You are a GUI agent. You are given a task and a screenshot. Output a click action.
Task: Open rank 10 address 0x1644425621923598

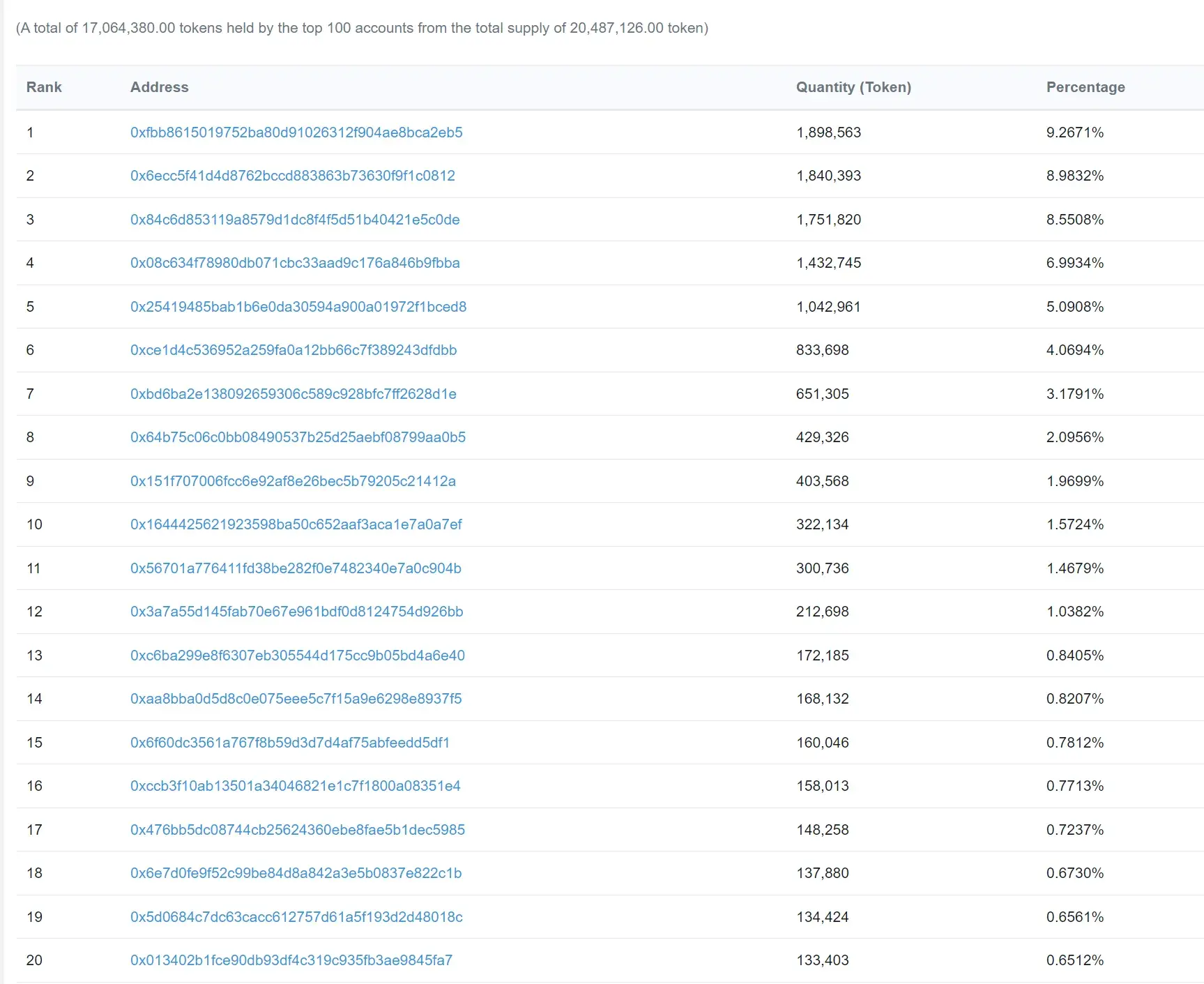(296, 524)
